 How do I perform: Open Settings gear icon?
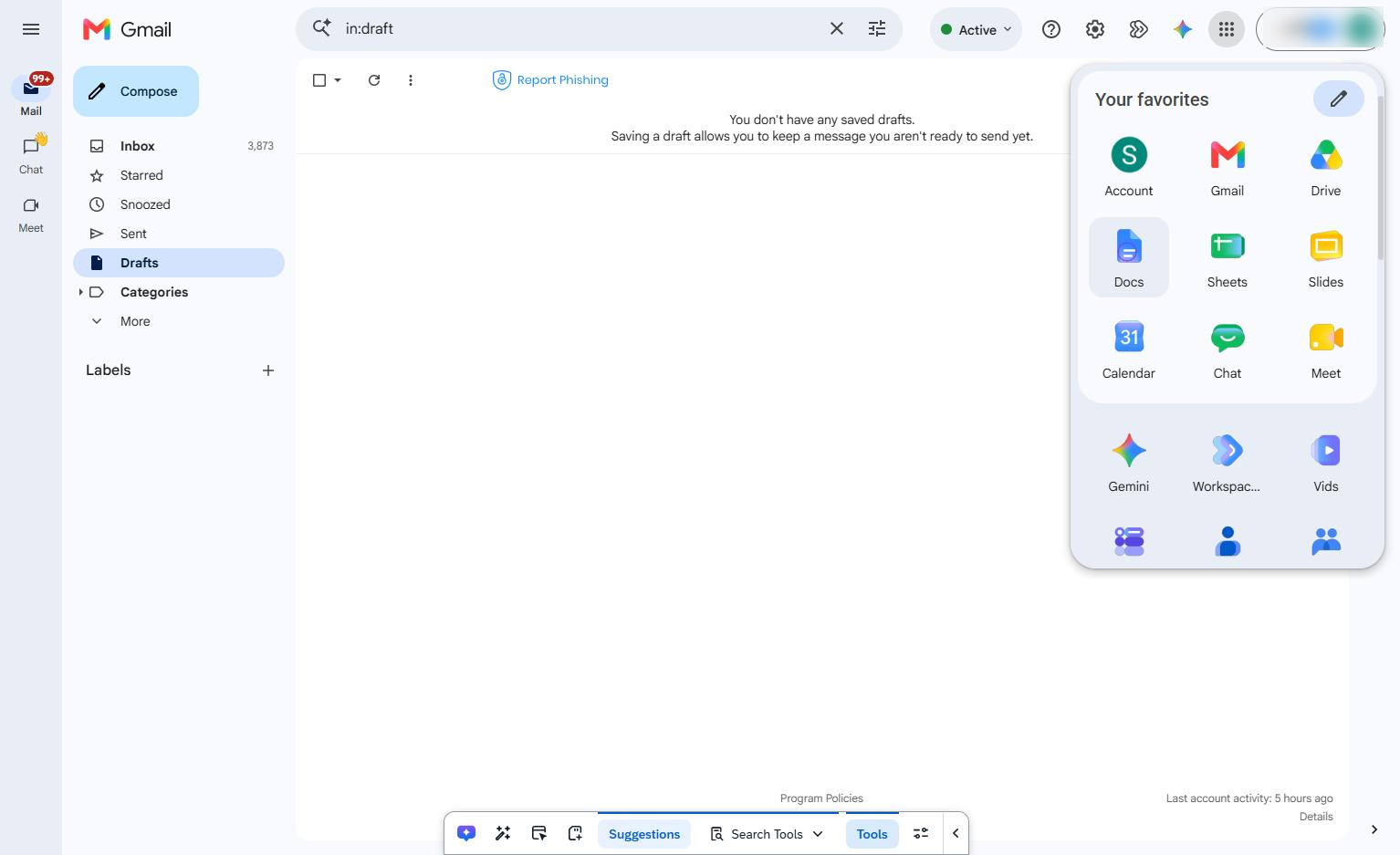pos(1095,29)
